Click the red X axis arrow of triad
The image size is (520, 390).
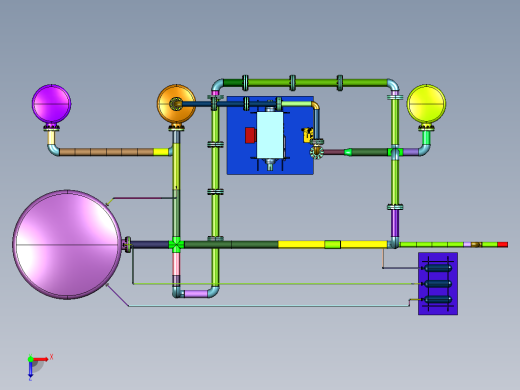point(41,359)
